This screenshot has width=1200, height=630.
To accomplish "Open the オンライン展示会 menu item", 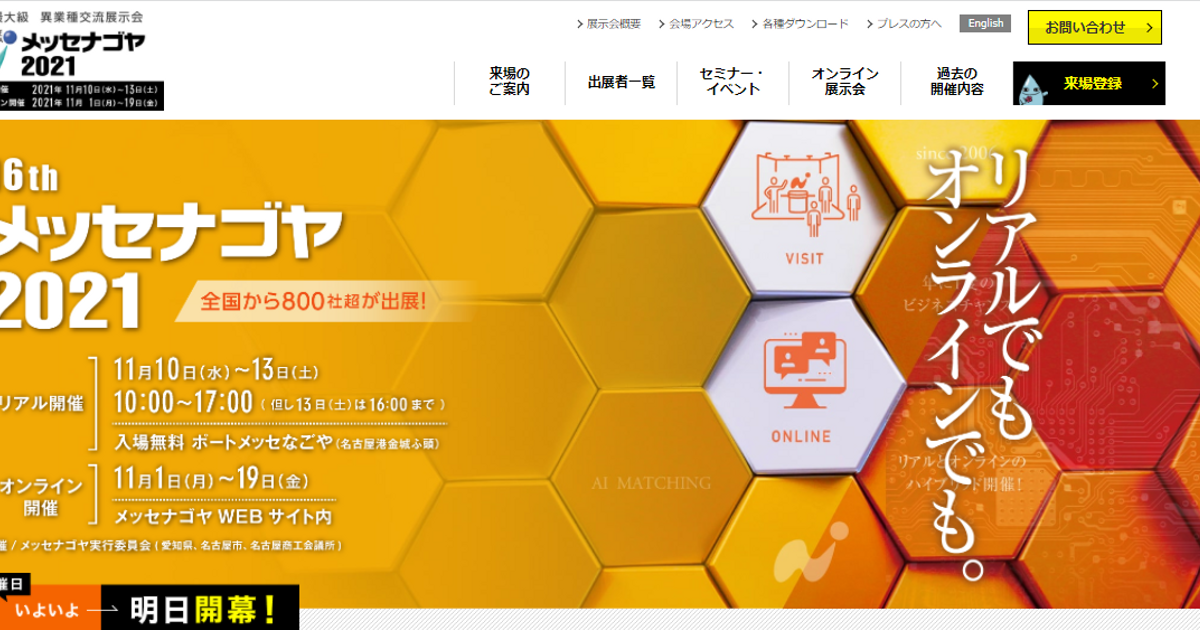I will 845,81.
